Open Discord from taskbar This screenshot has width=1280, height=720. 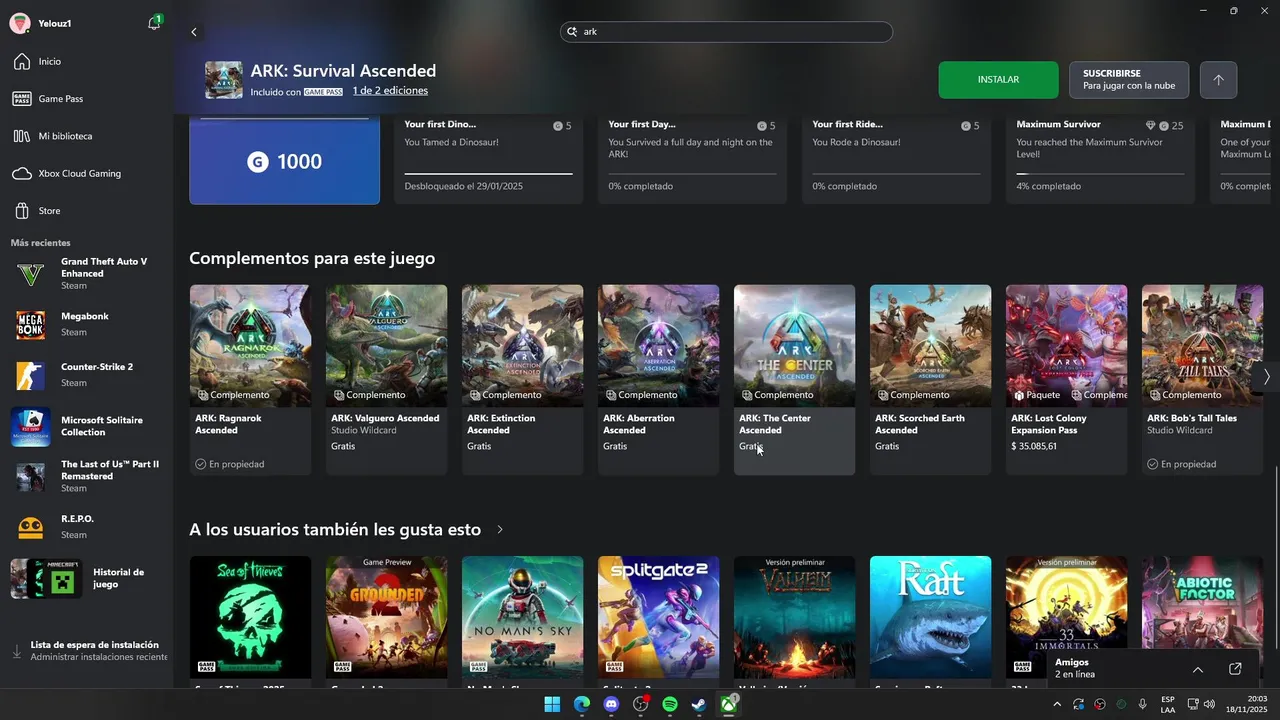click(612, 704)
